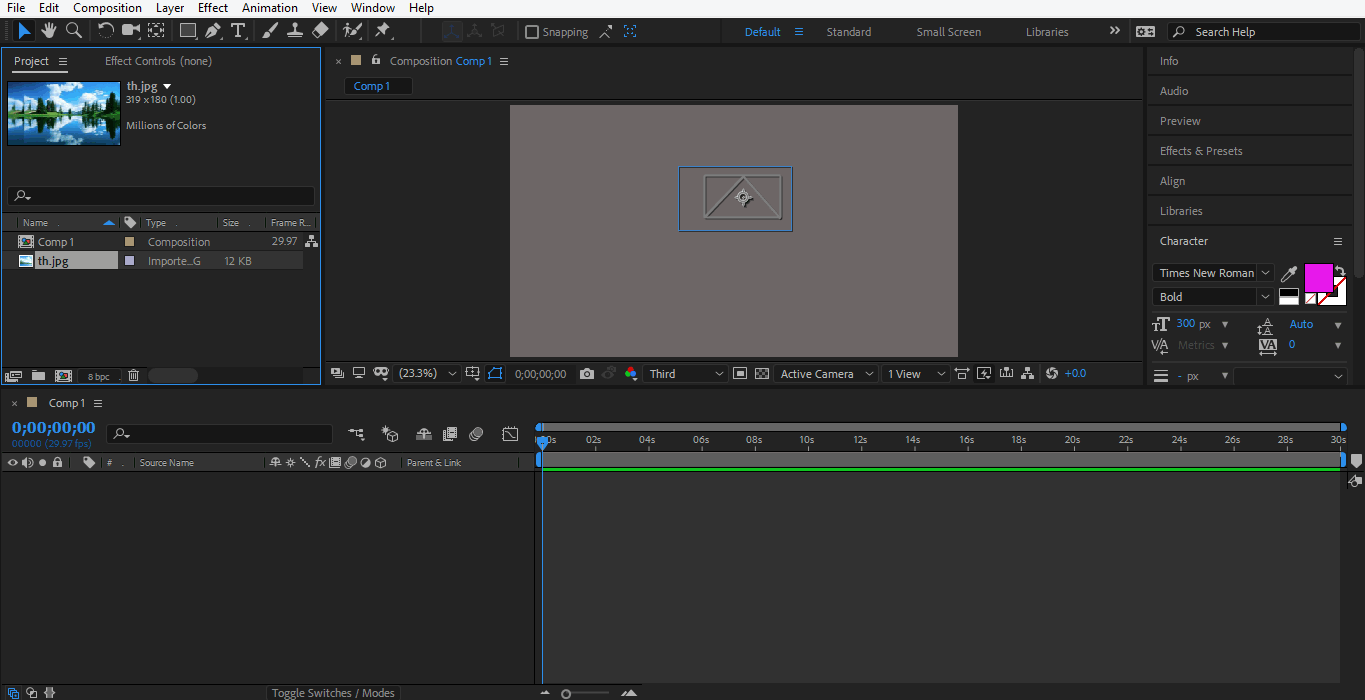The height and width of the screenshot is (700, 1365).
Task: Expand the Times New Roman font dropdown
Action: [1265, 273]
